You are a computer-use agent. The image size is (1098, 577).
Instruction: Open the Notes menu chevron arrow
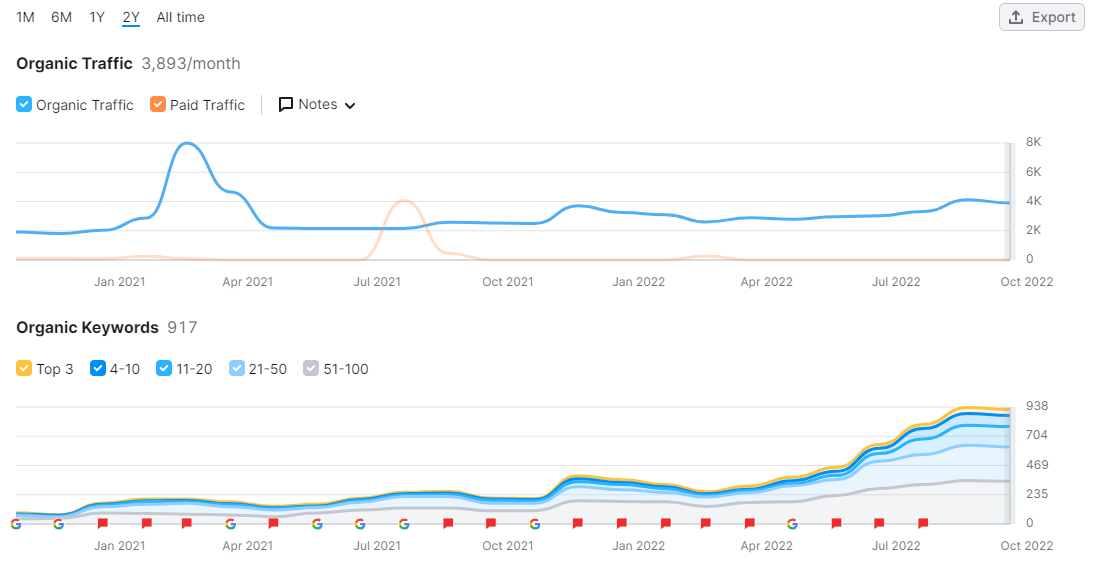click(350, 106)
